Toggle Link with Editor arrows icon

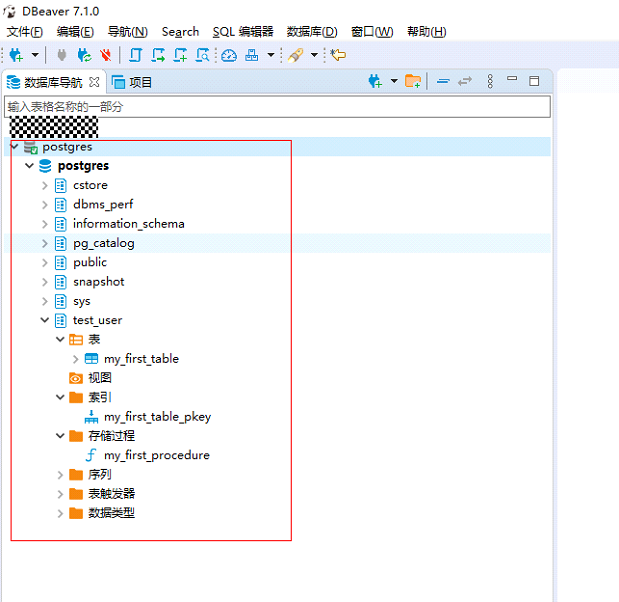click(465, 81)
